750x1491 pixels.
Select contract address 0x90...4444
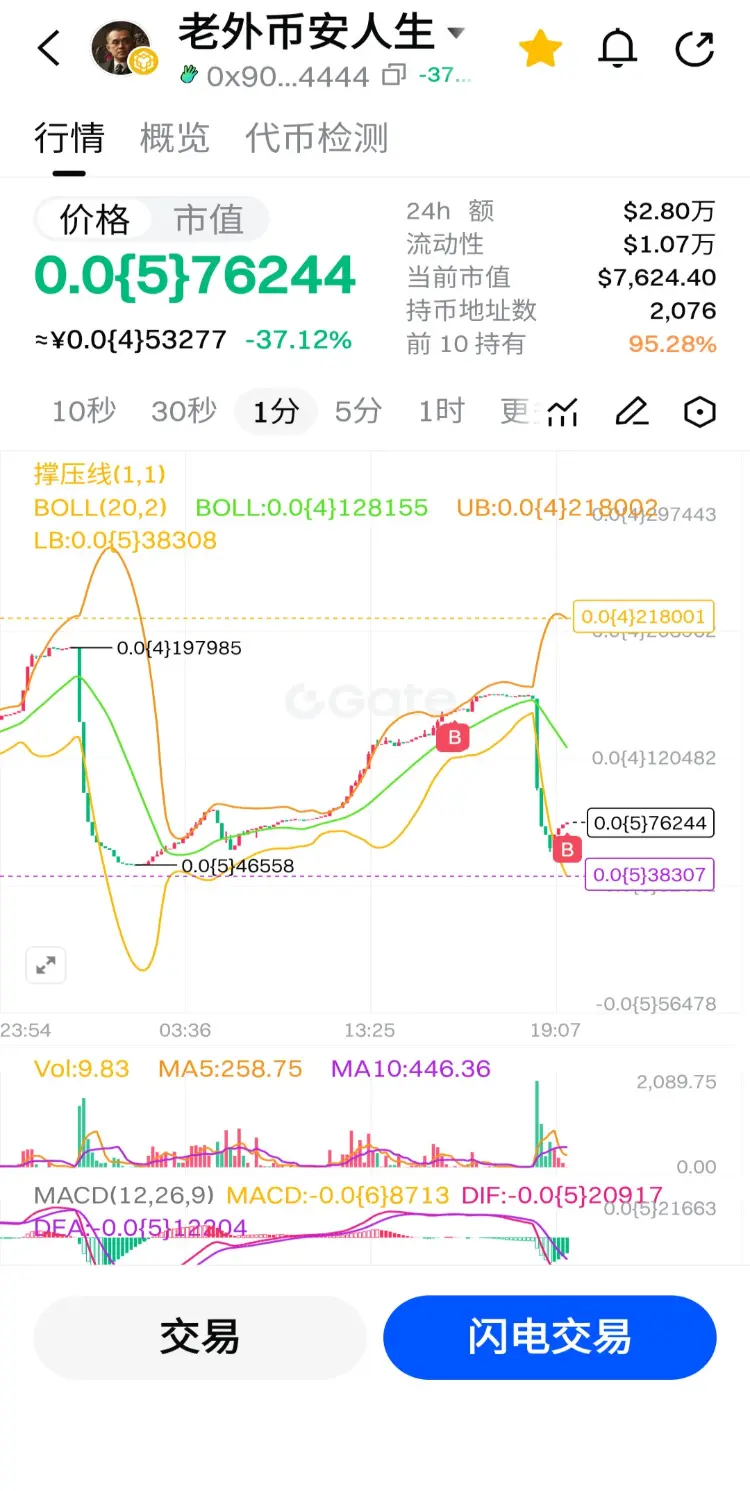[x=288, y=76]
